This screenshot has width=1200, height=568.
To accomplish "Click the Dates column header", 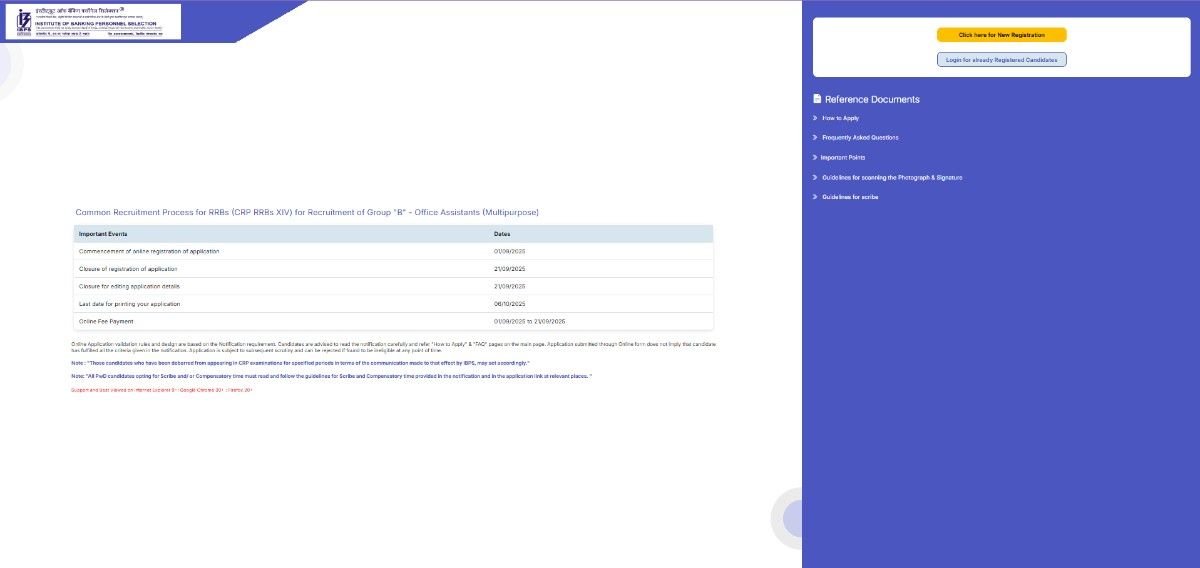I will (x=502, y=234).
